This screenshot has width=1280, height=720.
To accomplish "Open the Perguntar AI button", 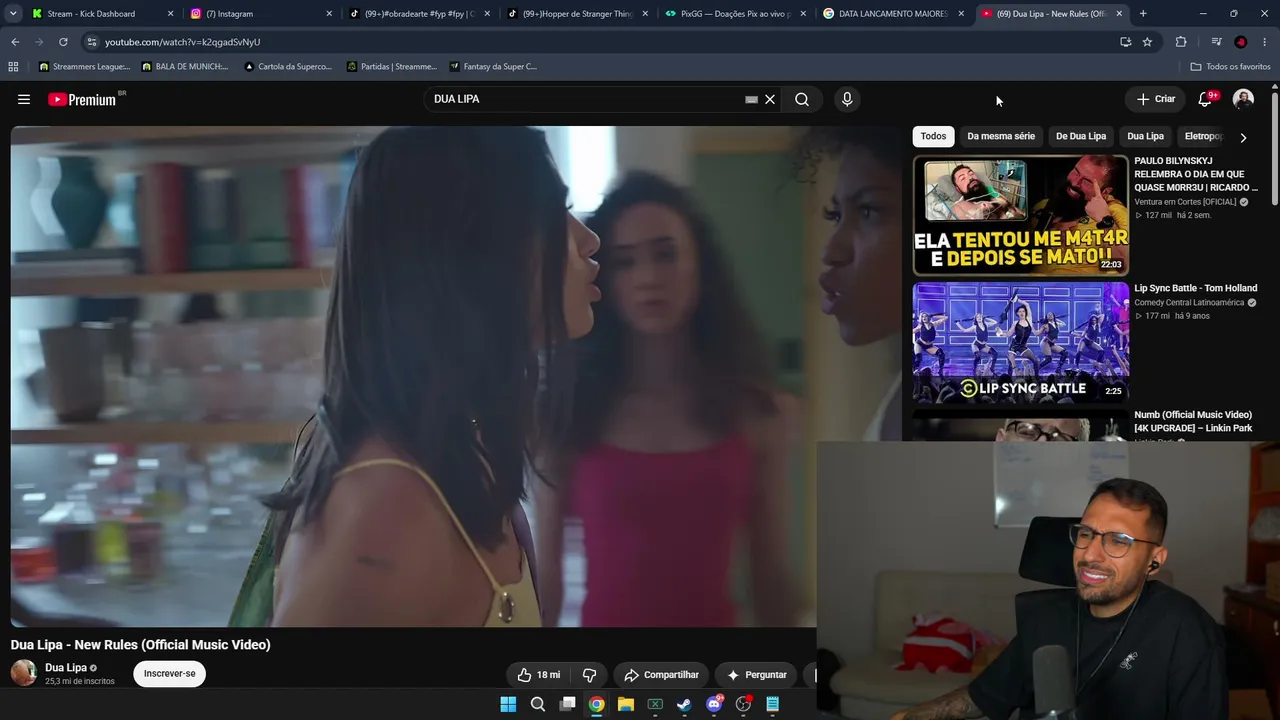I will point(756,675).
